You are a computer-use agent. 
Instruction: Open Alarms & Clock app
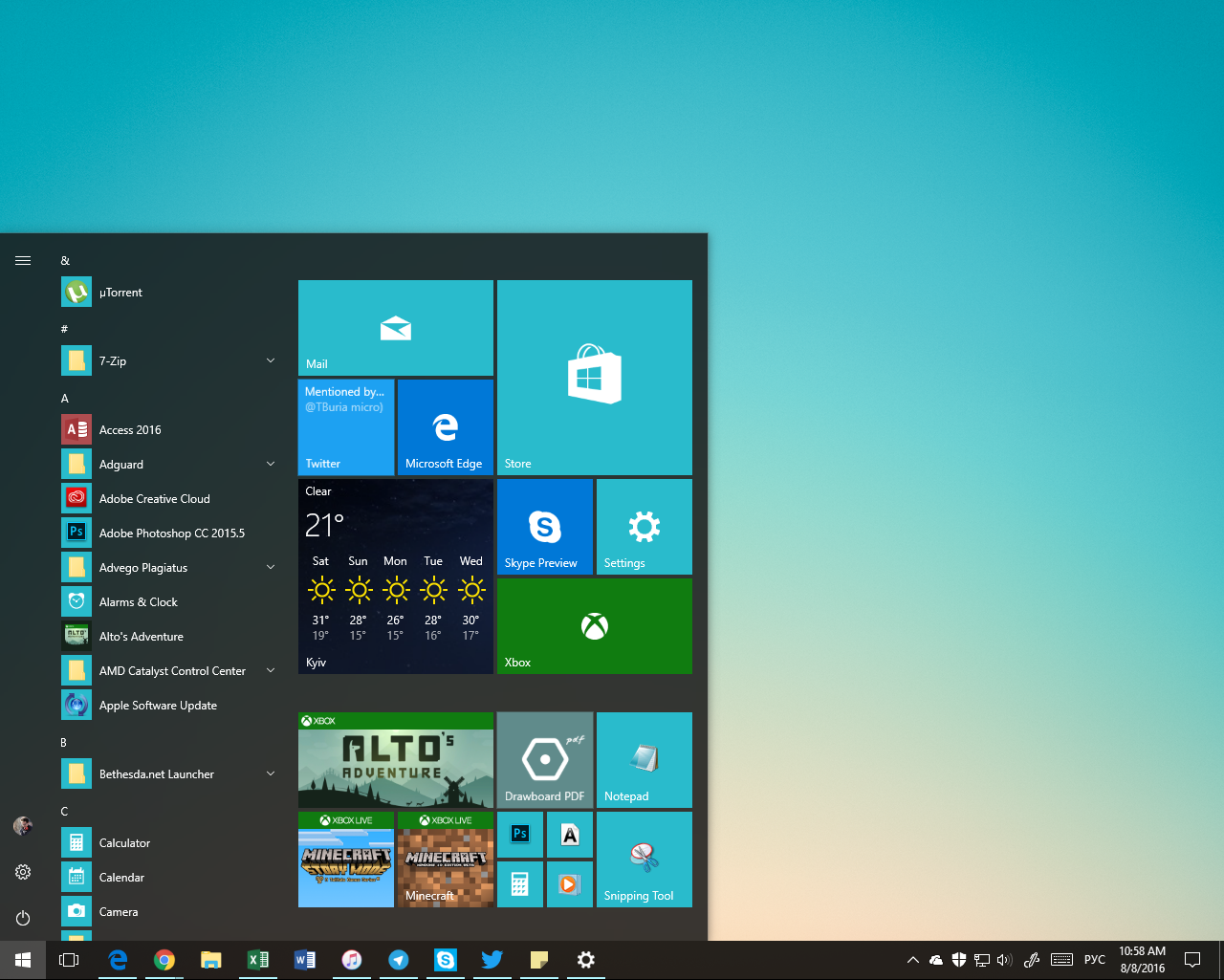pos(168,602)
